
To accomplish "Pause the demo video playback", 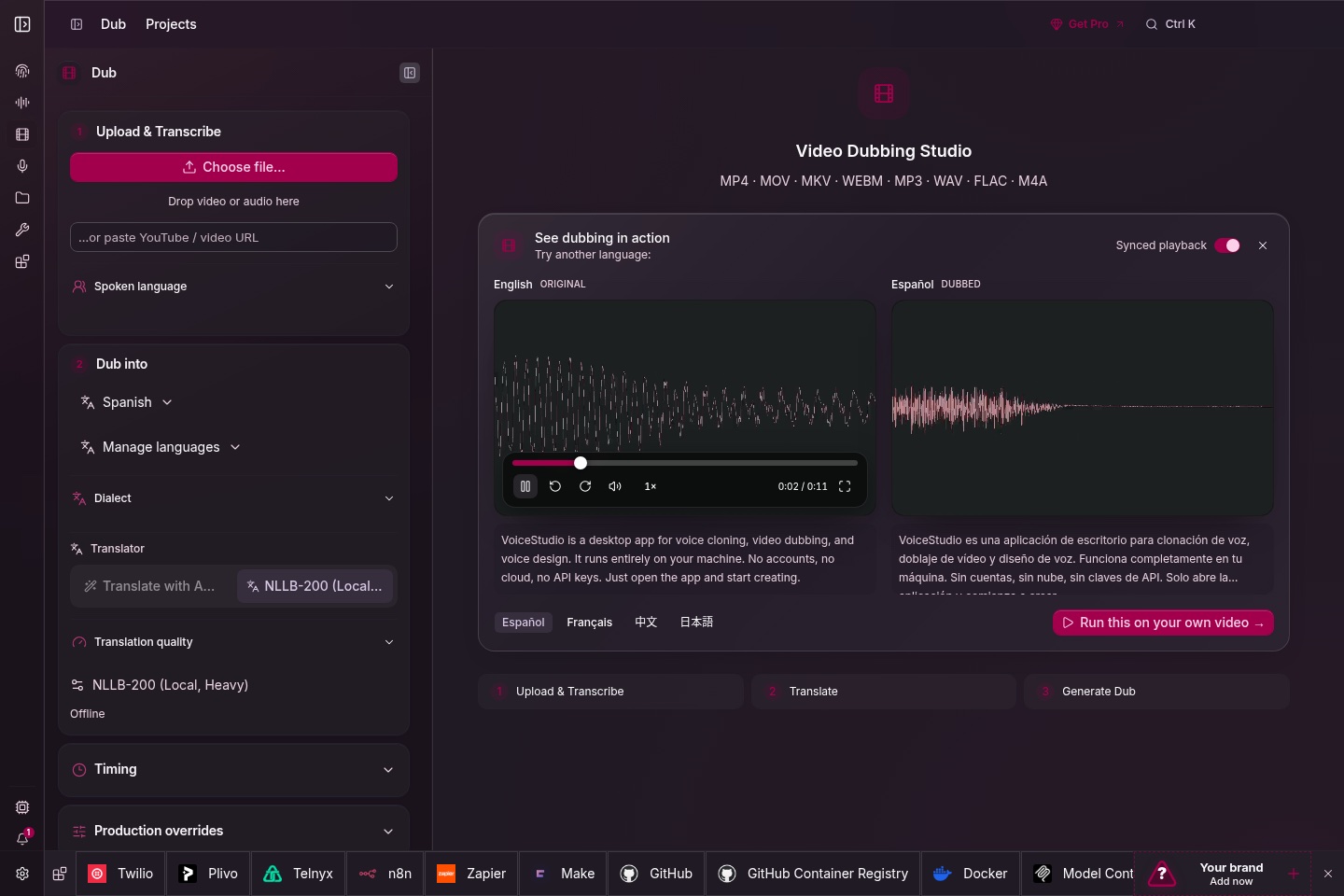I will (x=525, y=486).
